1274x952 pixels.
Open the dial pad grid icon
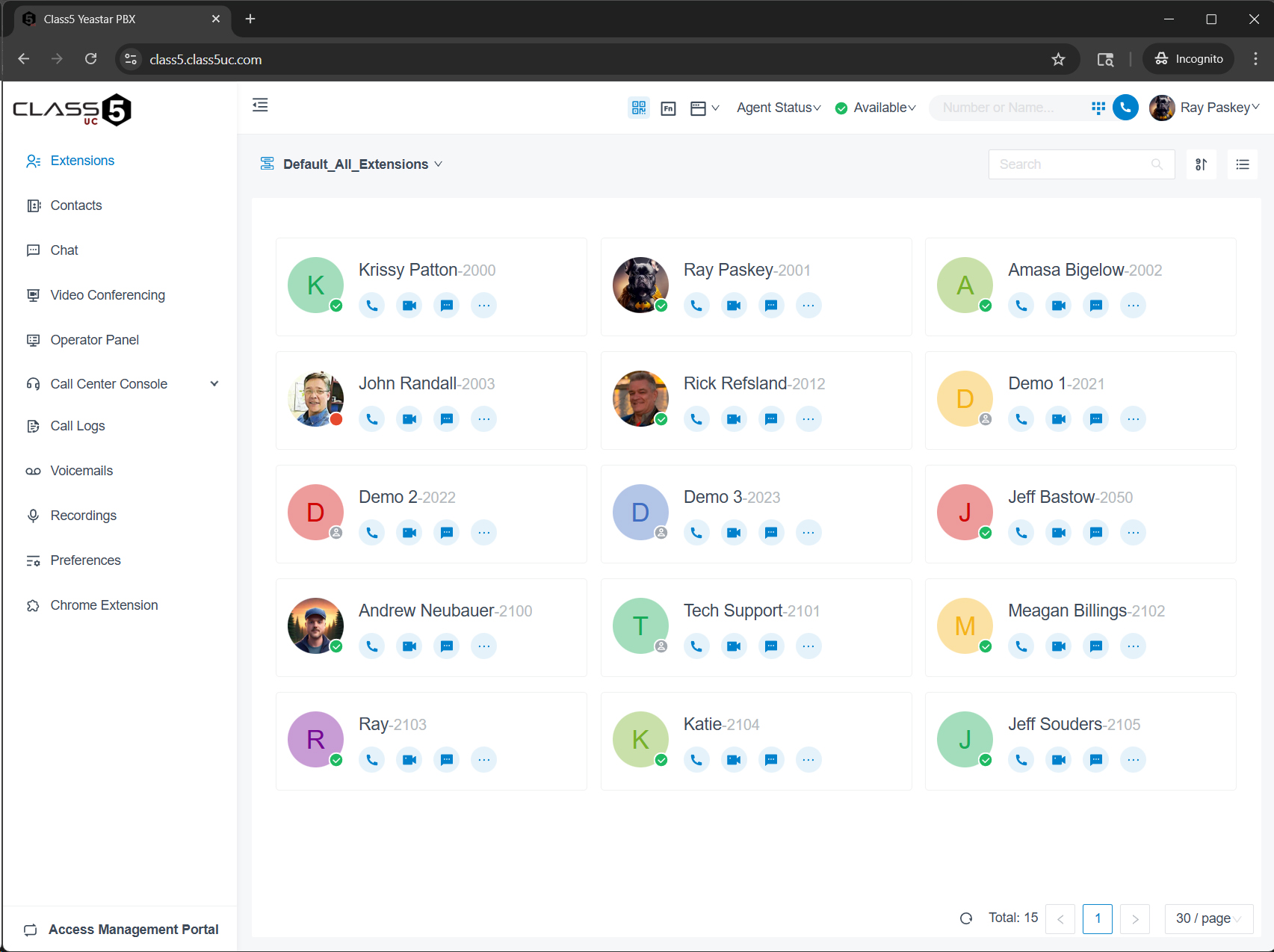pos(1098,108)
